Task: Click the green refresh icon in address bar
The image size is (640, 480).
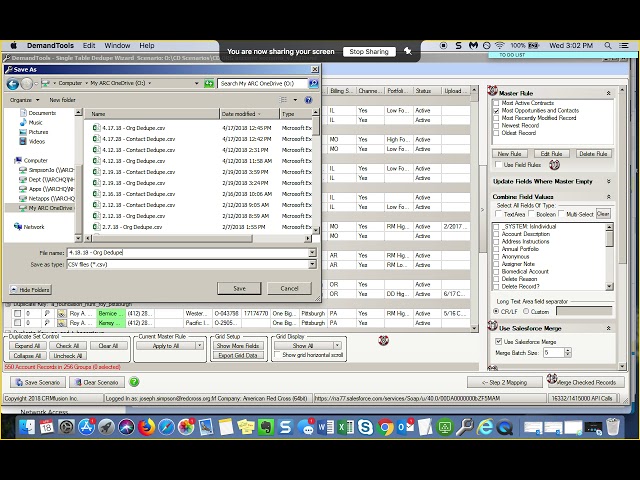Action: (209, 83)
